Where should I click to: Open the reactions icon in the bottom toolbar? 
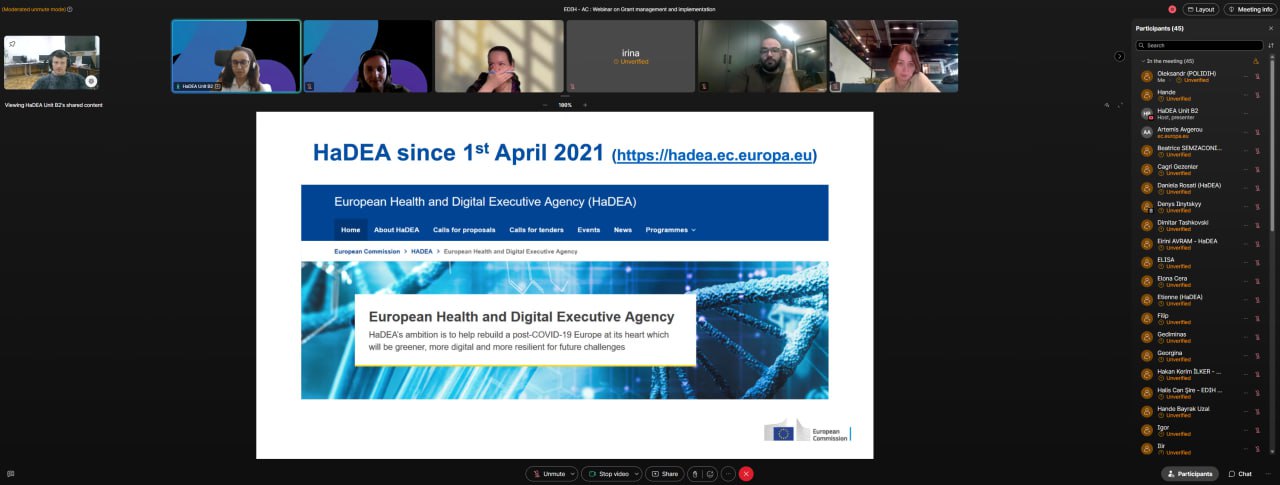point(710,474)
